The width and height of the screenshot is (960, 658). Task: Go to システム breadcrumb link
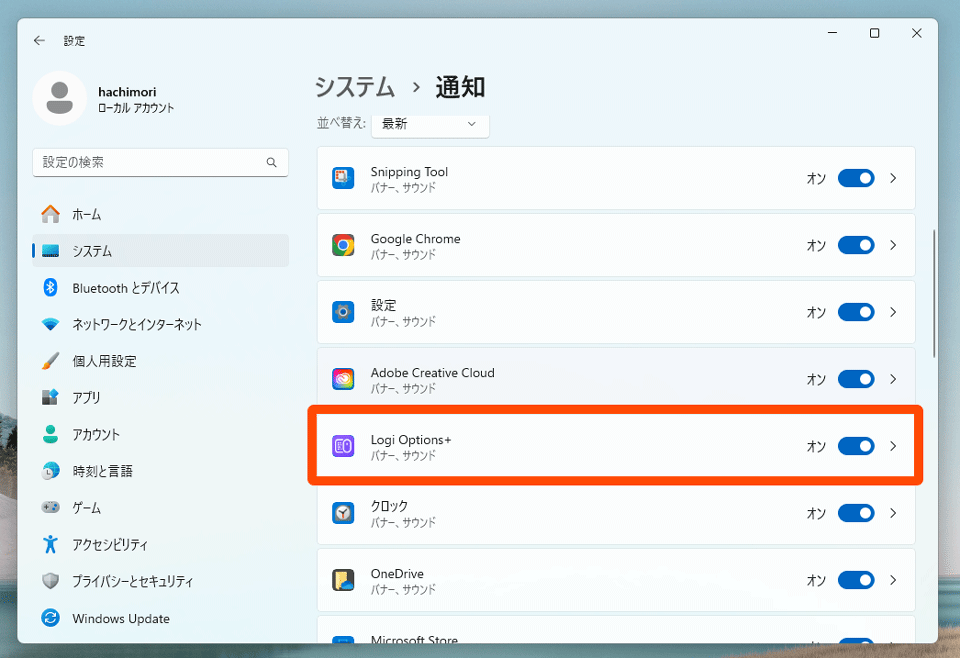tap(355, 87)
